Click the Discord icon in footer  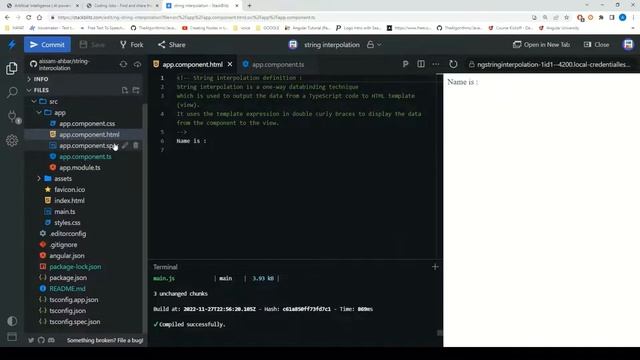tap(51, 340)
